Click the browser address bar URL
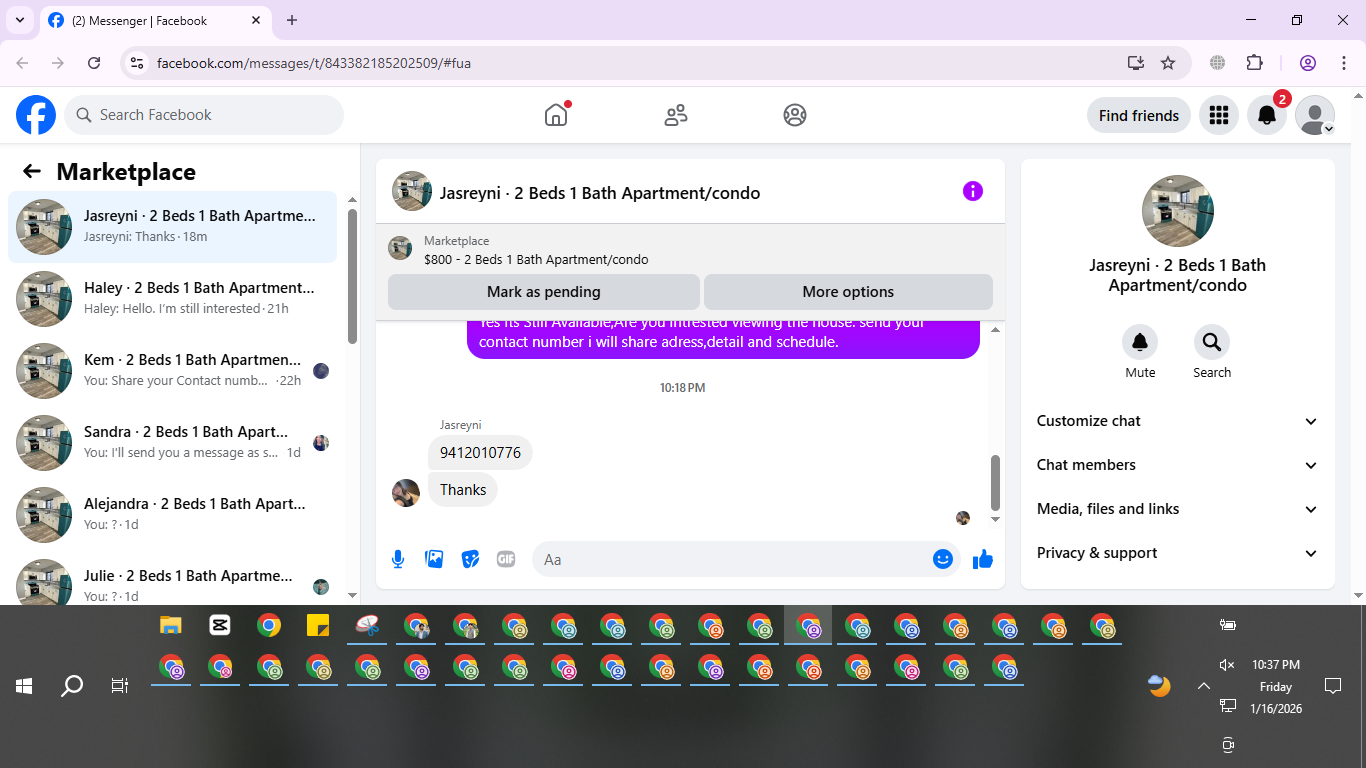The height and width of the screenshot is (768, 1366). (314, 63)
